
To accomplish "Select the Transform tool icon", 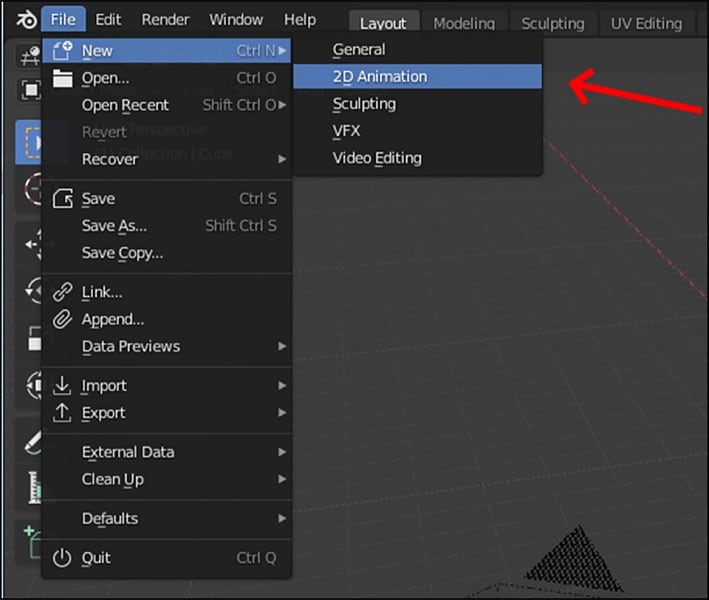I will 34,385.
